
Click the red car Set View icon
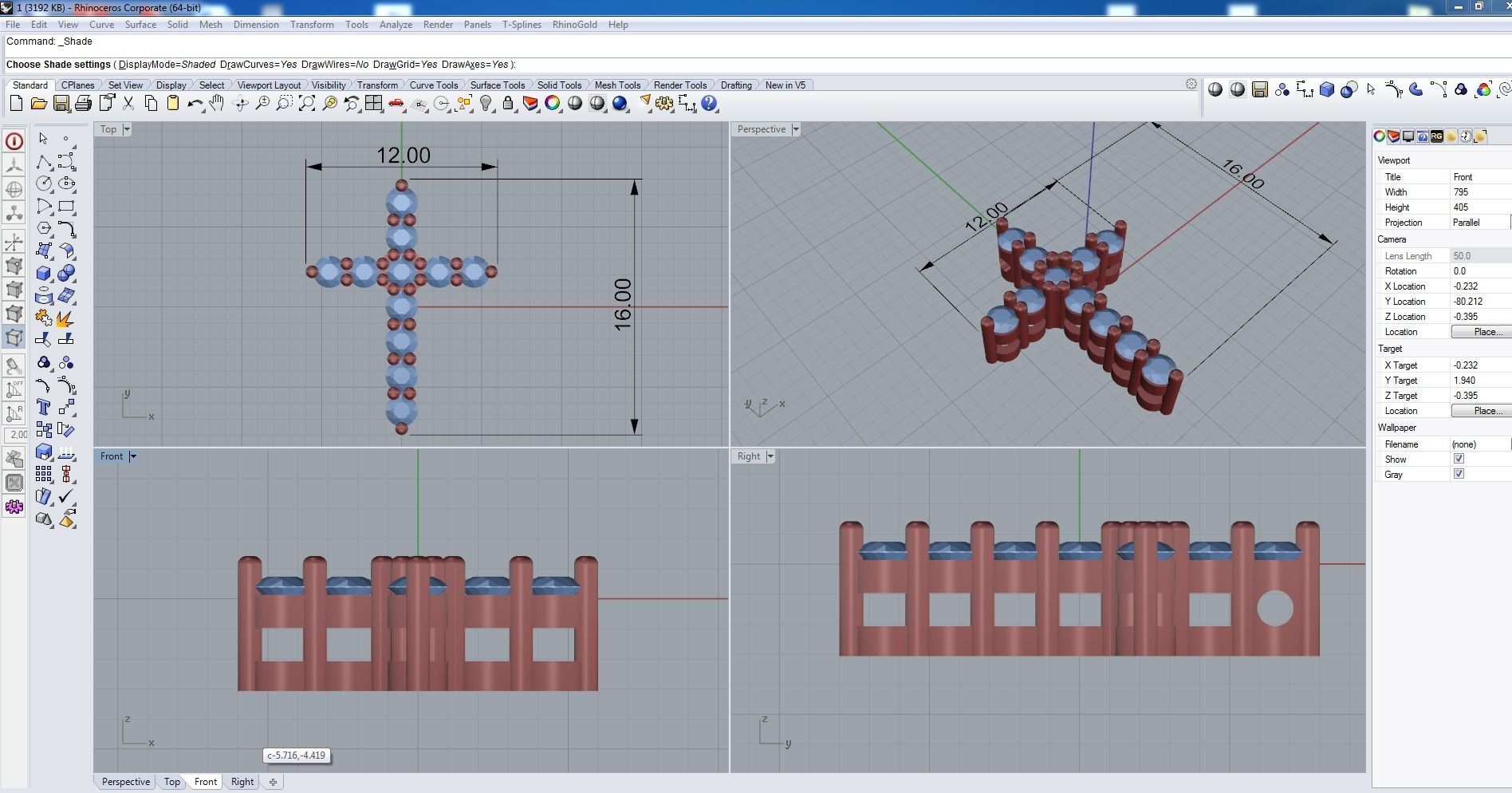(x=396, y=104)
